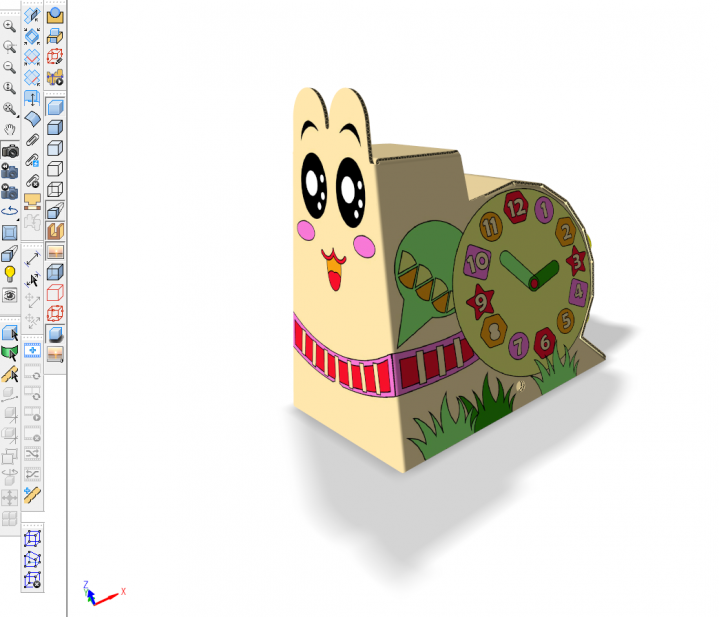
Task: Expand the bottom ground shadow flyout
Action: coord(56,353)
